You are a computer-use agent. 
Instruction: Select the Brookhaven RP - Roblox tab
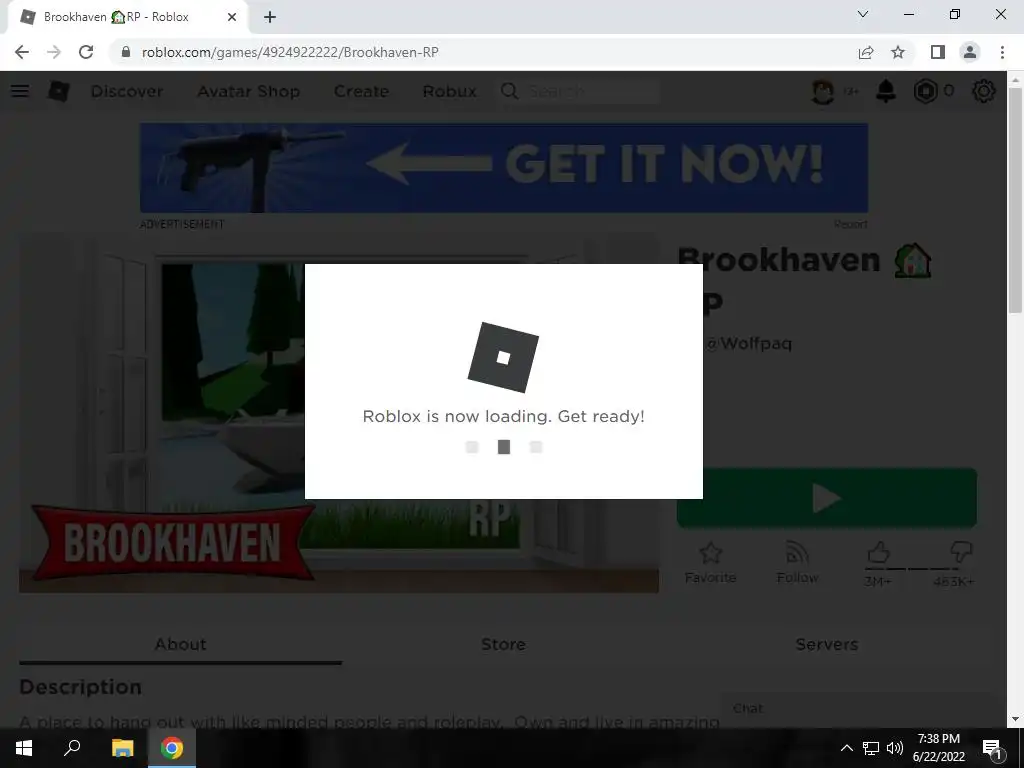pos(127,17)
